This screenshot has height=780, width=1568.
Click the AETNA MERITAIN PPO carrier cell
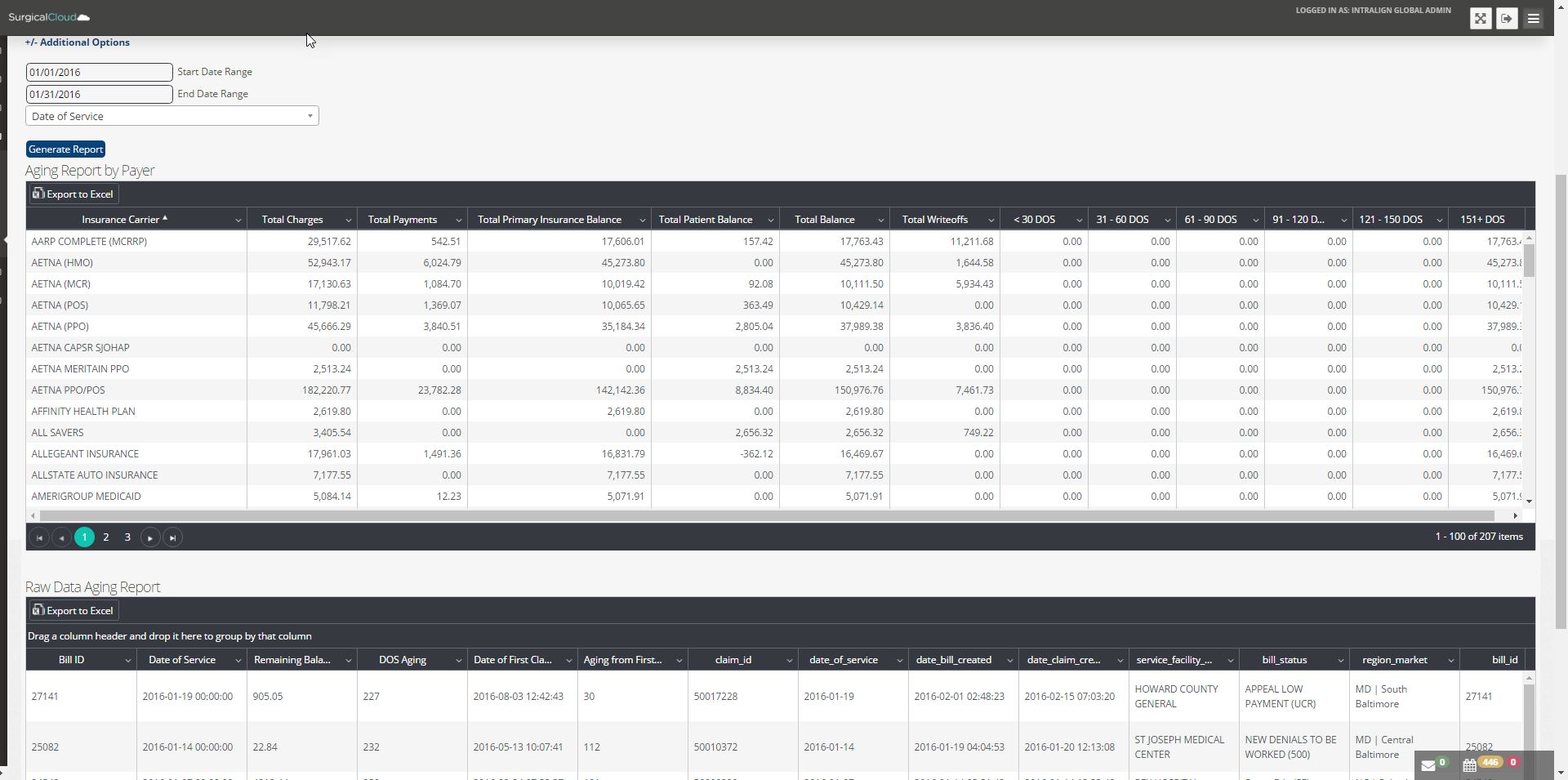136,369
